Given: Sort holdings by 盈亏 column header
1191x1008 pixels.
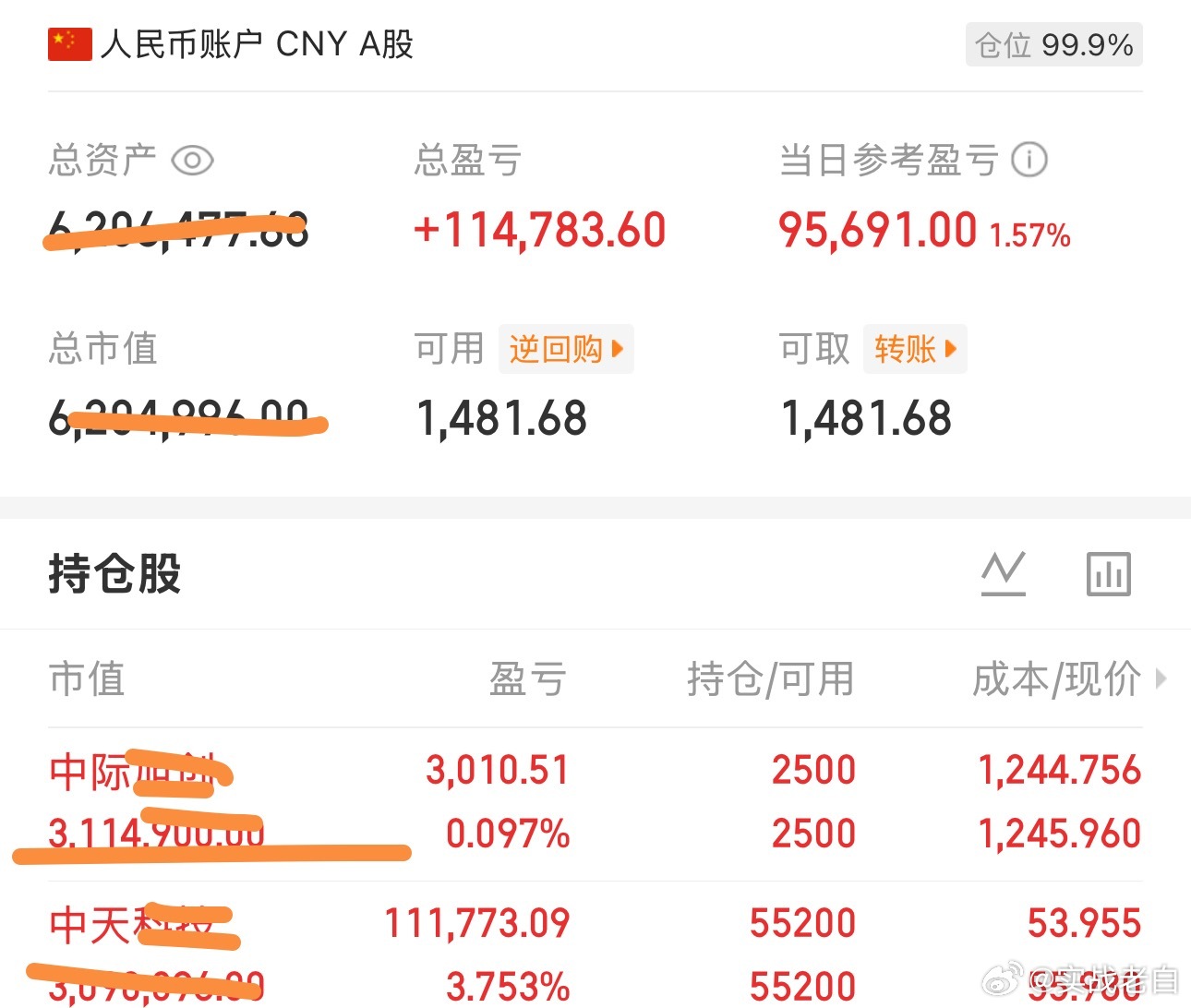Looking at the screenshot, I should coord(528,679).
